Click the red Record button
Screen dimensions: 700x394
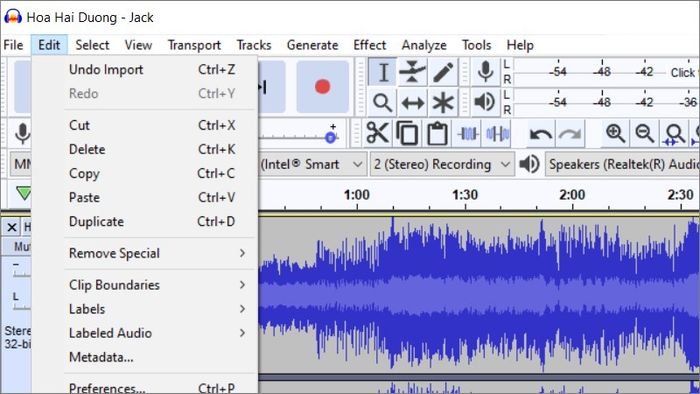click(322, 87)
